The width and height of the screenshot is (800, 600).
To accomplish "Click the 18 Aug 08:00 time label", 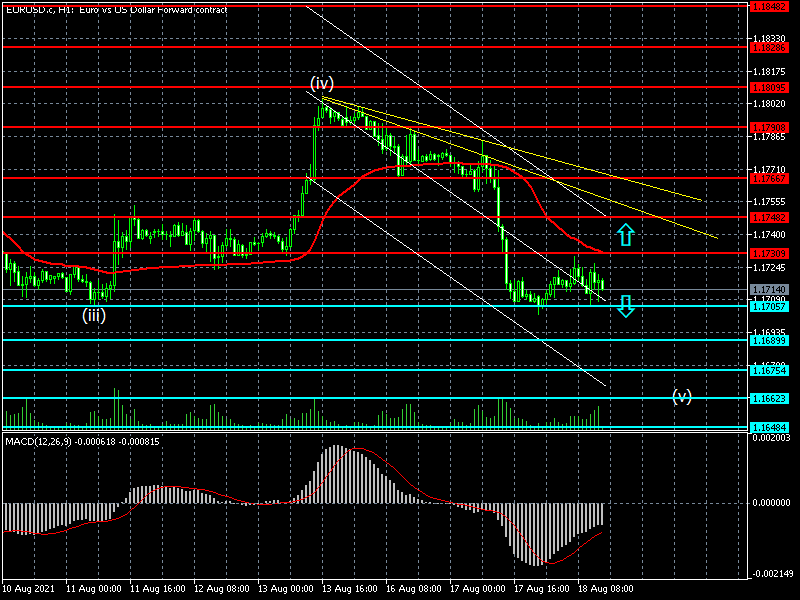I will pos(606,589).
